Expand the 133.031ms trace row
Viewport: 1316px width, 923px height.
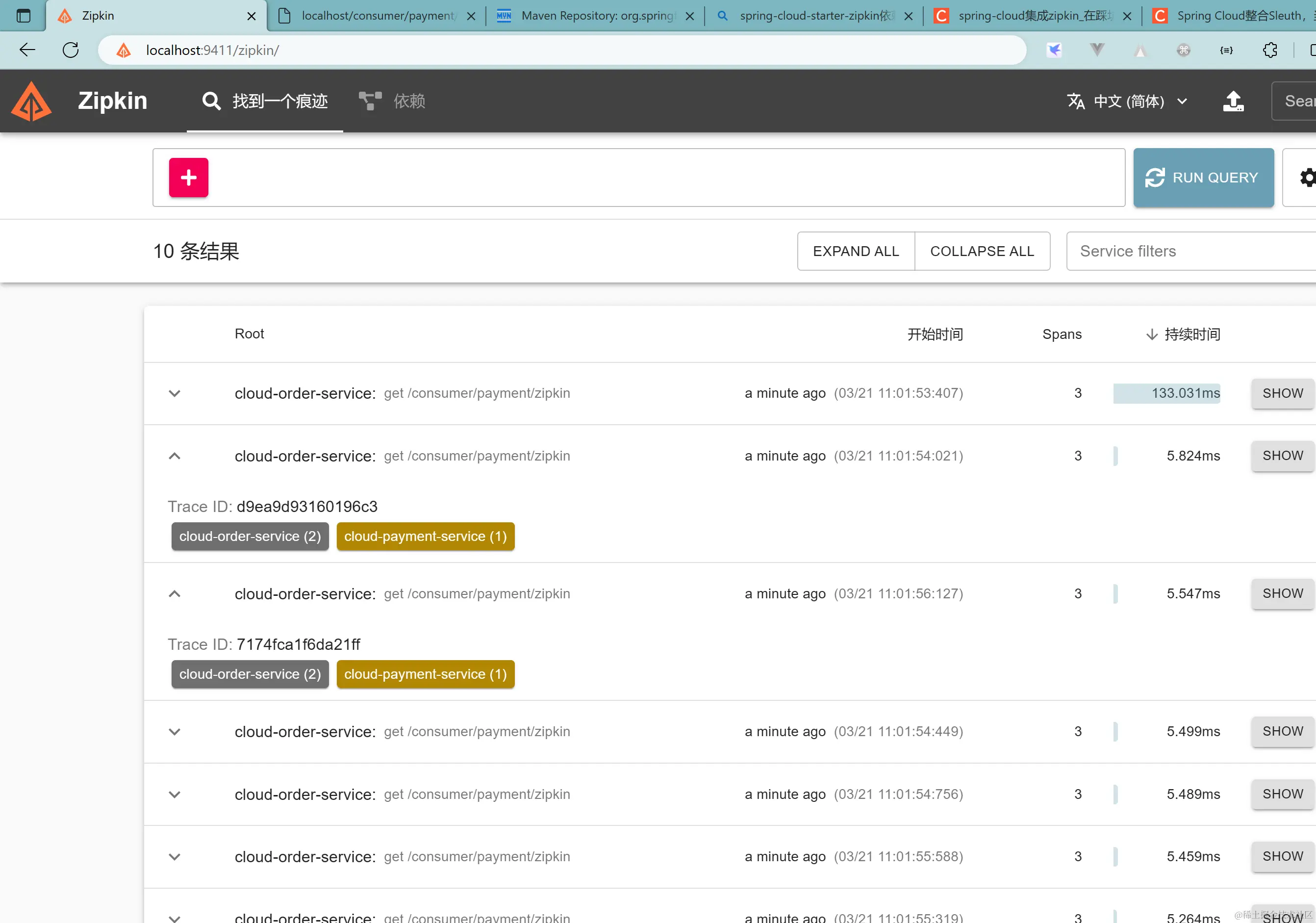tap(175, 393)
